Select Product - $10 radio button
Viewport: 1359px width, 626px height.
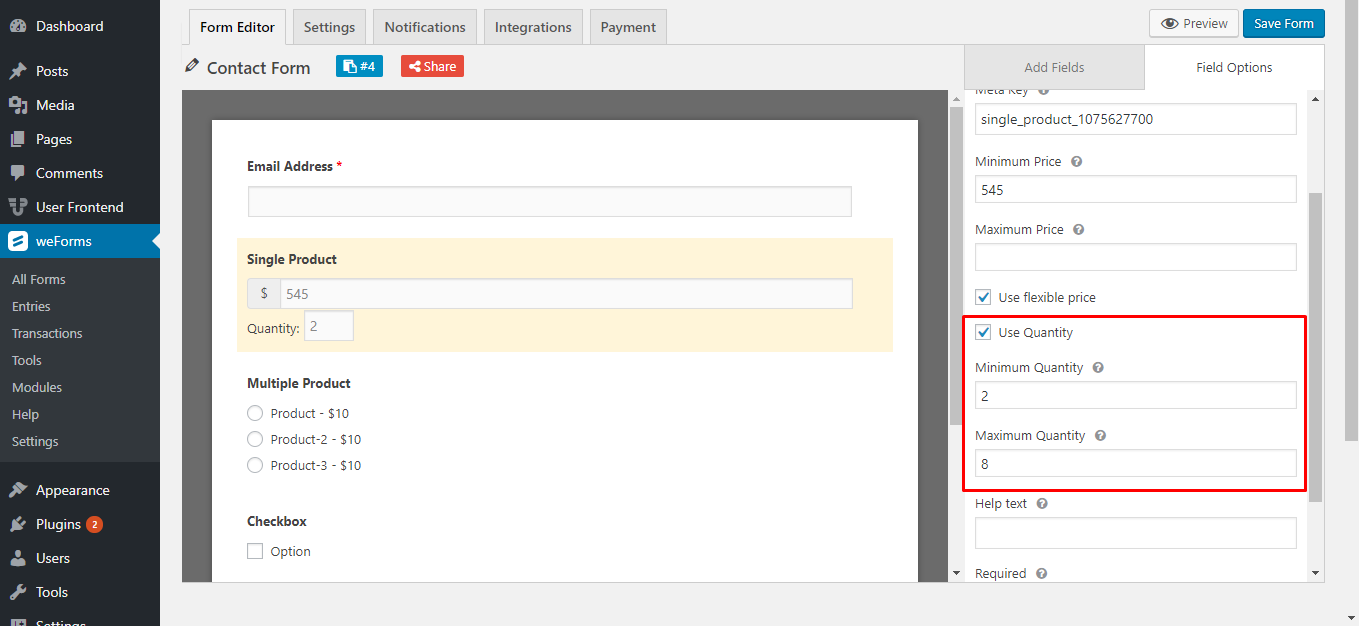pos(255,413)
